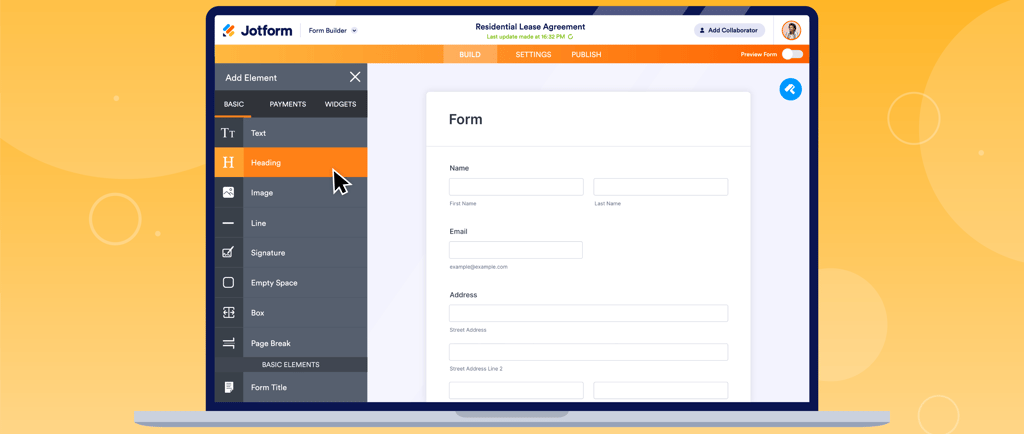
Task: Toggle the Preview Form switch
Action: 792,54
